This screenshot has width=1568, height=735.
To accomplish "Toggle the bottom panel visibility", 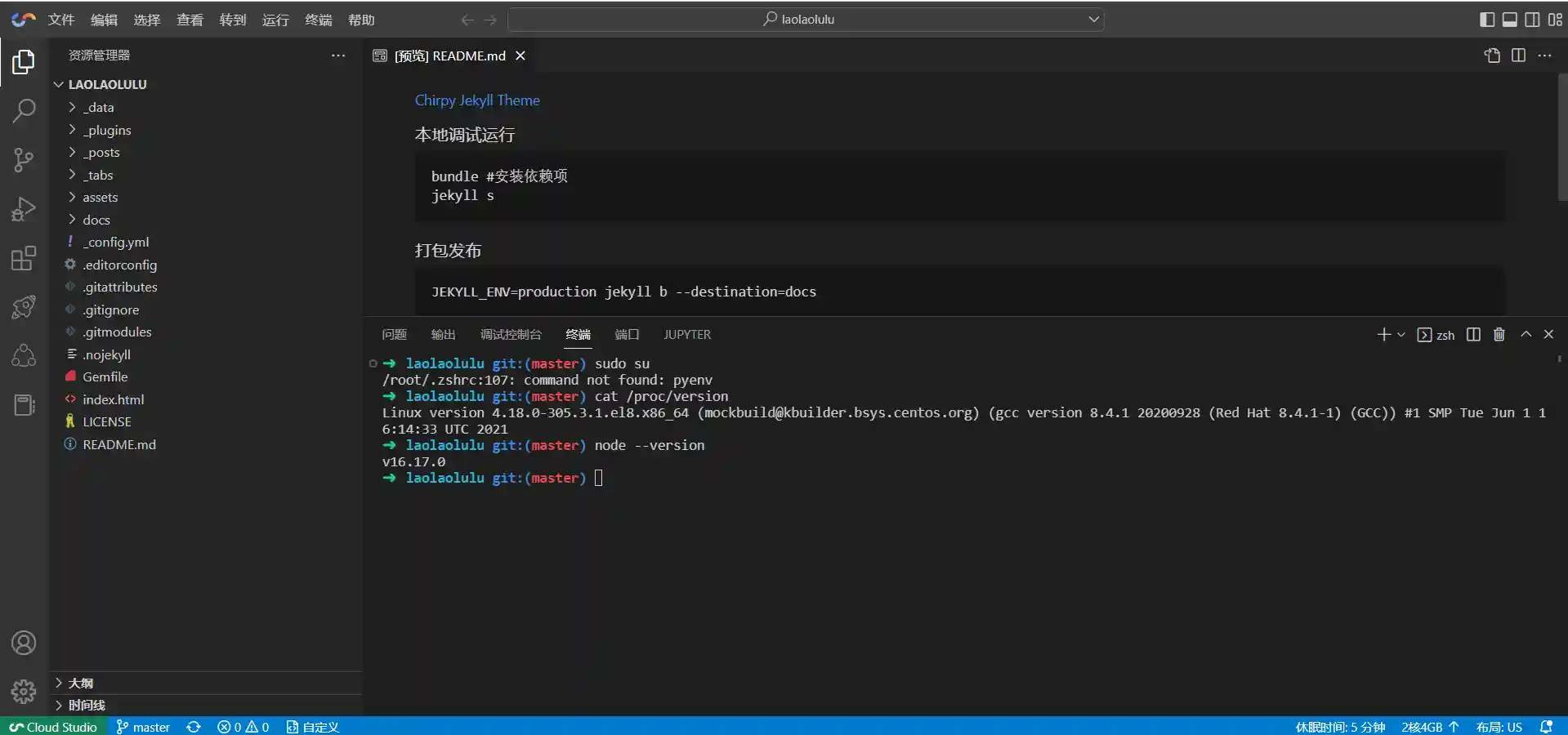I will (x=1510, y=20).
